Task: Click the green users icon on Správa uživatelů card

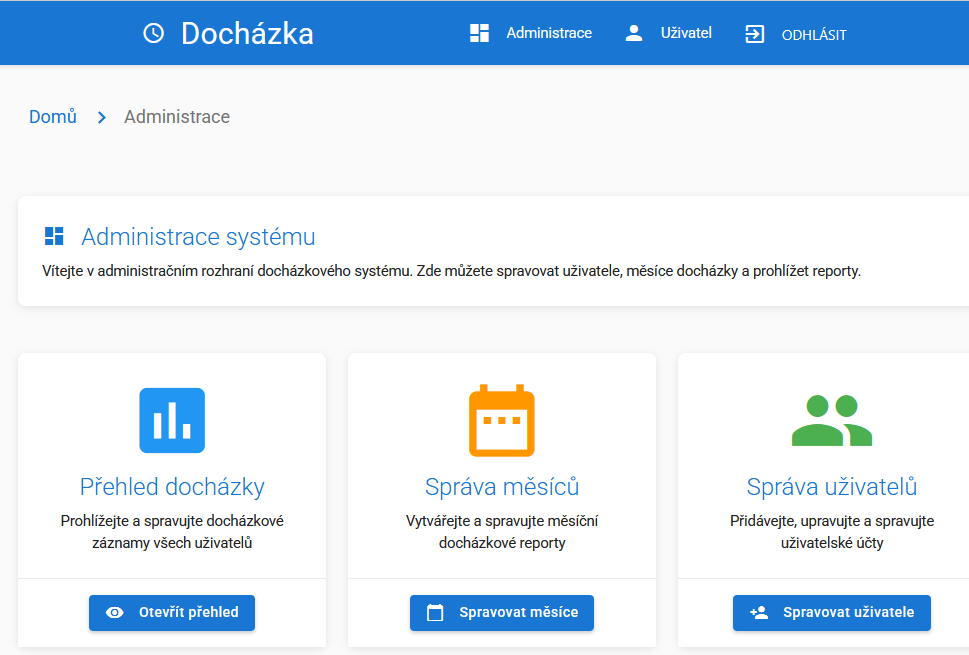Action: point(831,420)
